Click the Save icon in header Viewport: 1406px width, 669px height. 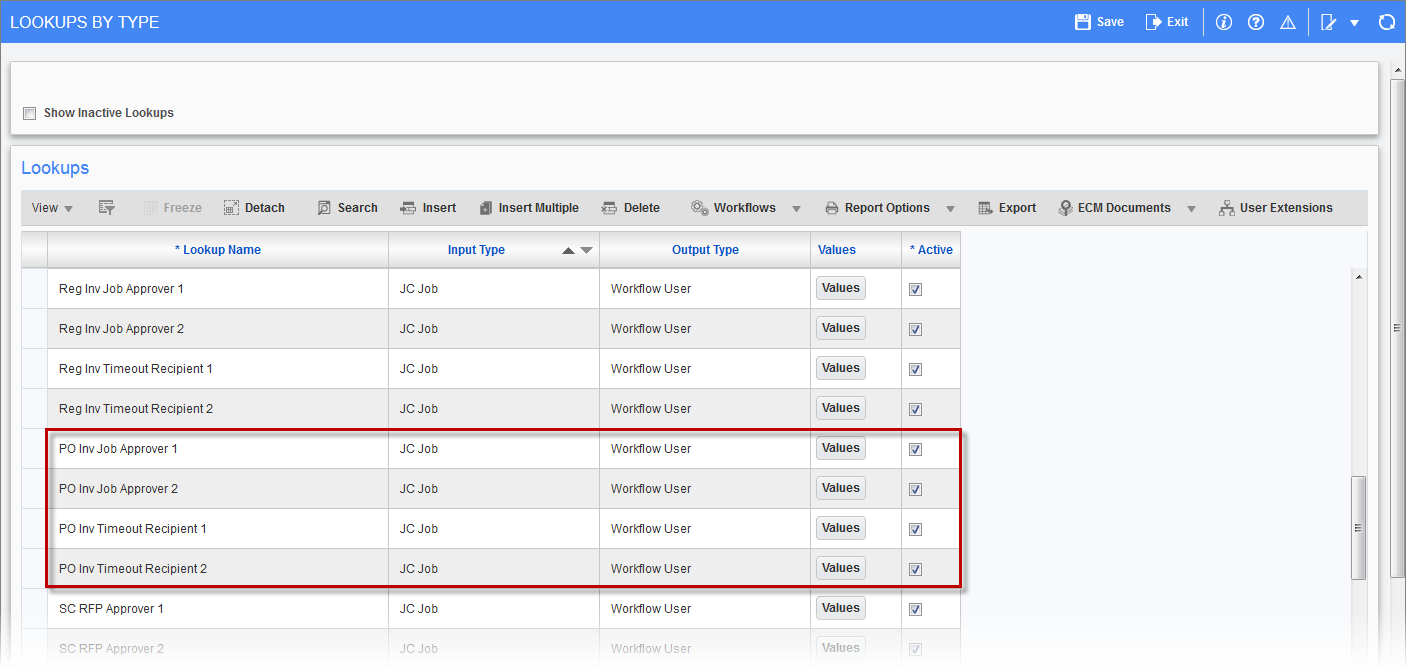(x=1082, y=22)
